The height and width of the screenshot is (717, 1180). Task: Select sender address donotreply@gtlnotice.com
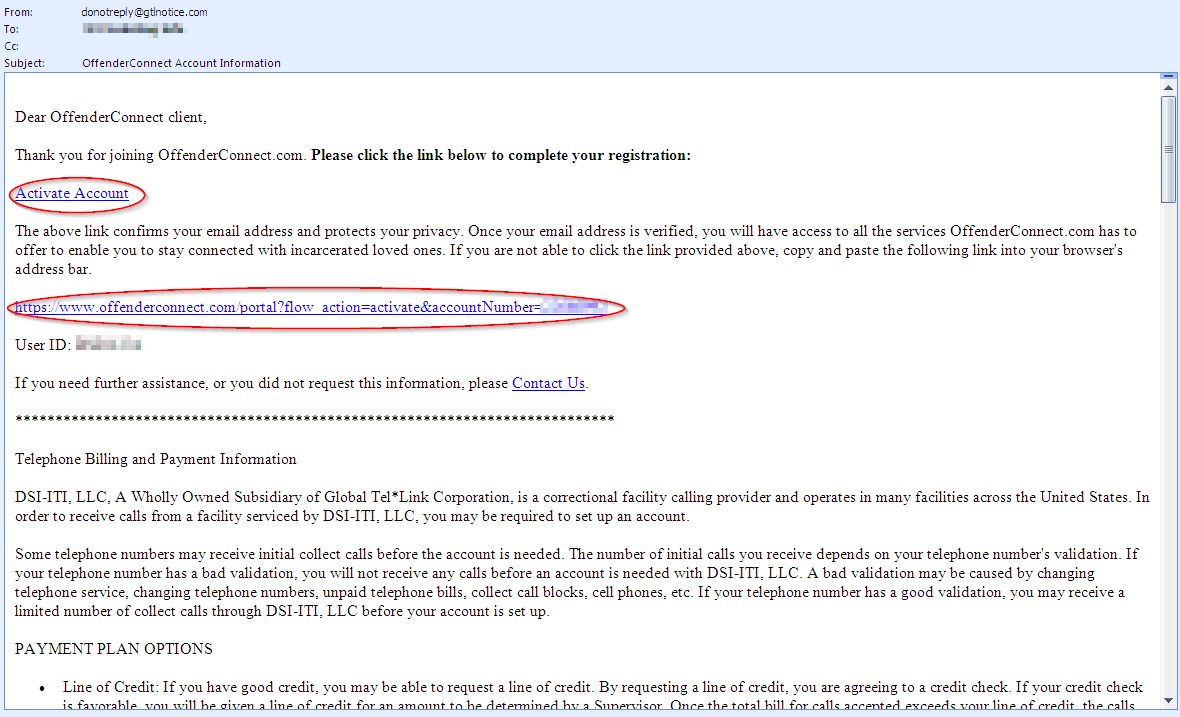click(x=144, y=12)
